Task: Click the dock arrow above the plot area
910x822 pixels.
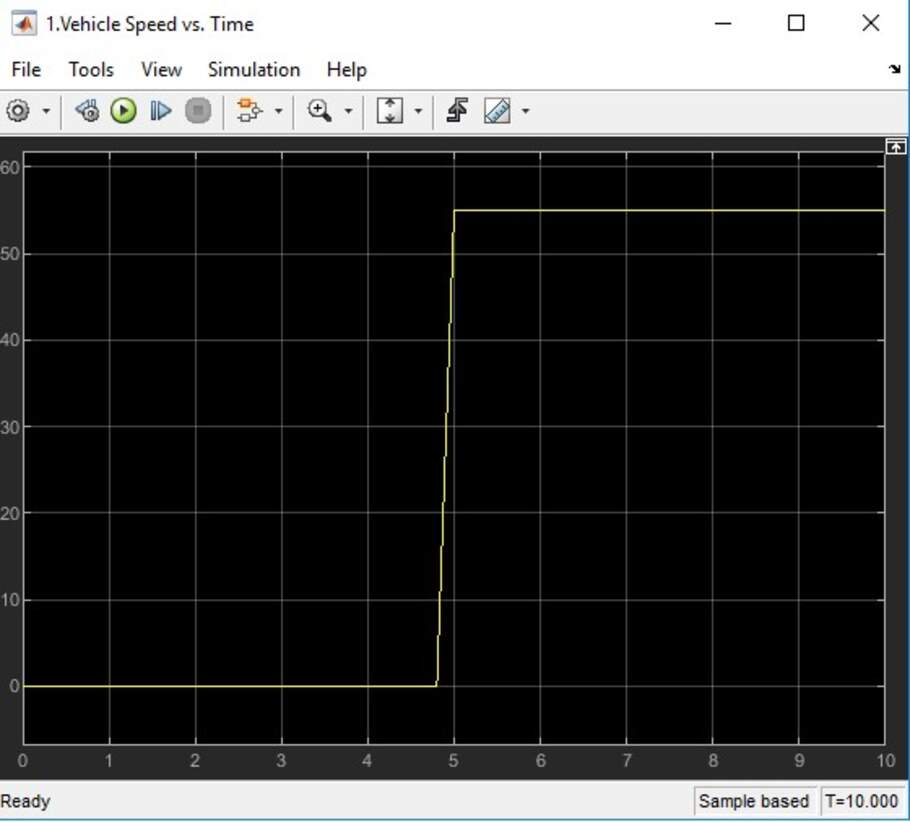Action: tap(895, 146)
